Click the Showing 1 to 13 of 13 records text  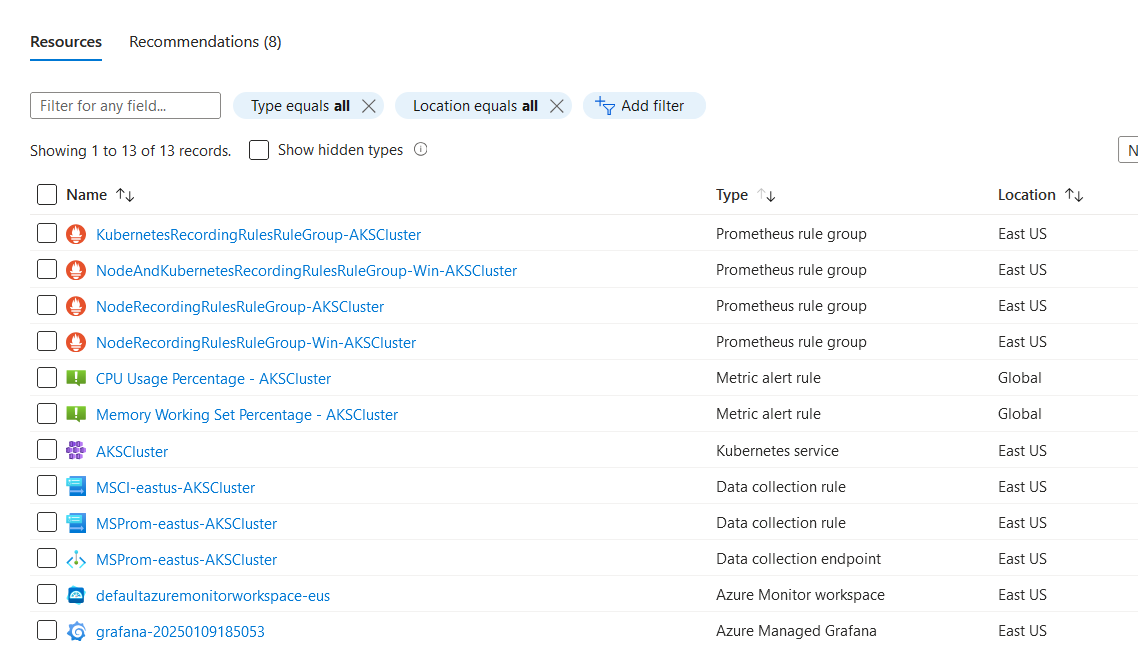tap(131, 150)
